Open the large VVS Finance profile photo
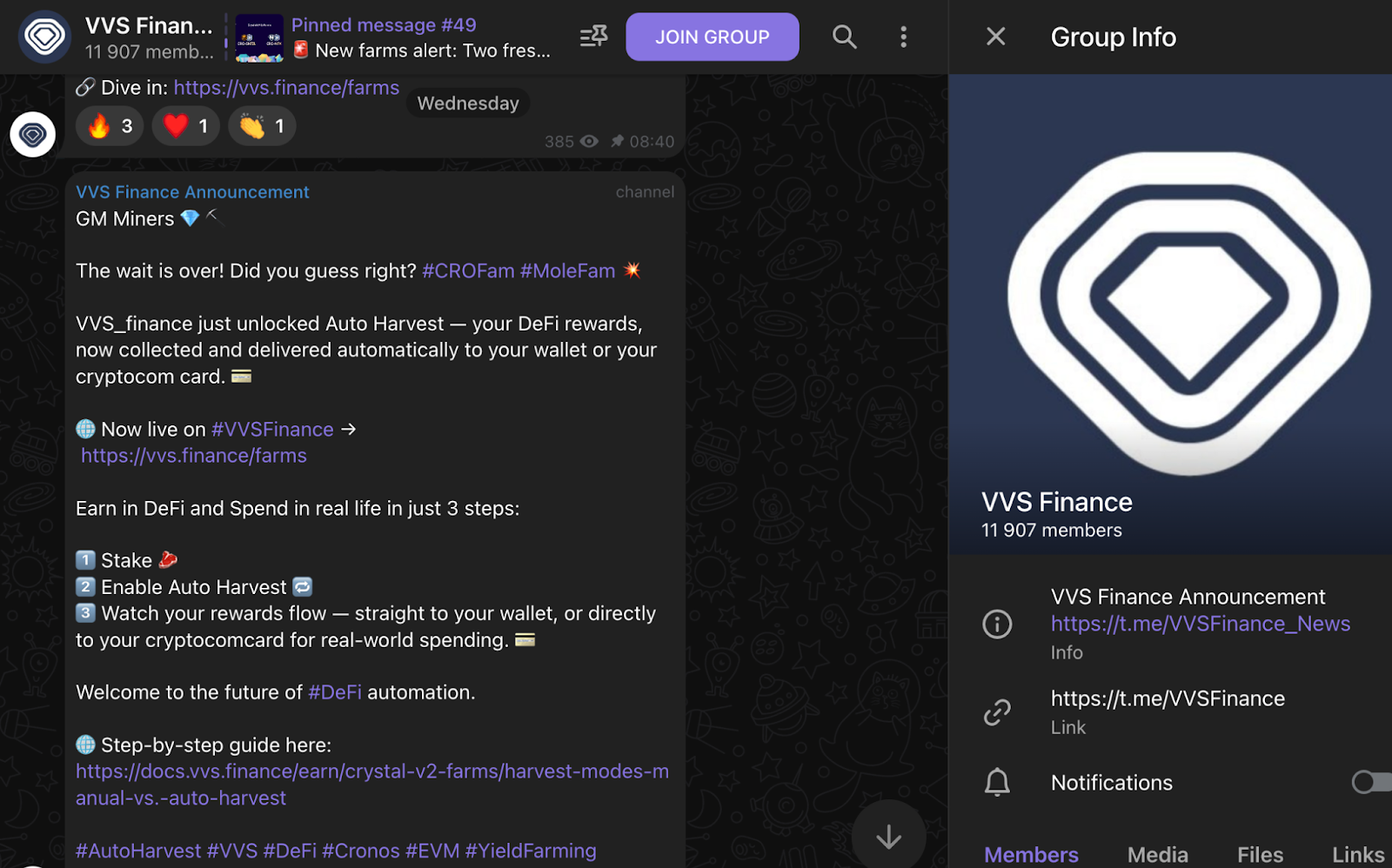 pos(1170,314)
